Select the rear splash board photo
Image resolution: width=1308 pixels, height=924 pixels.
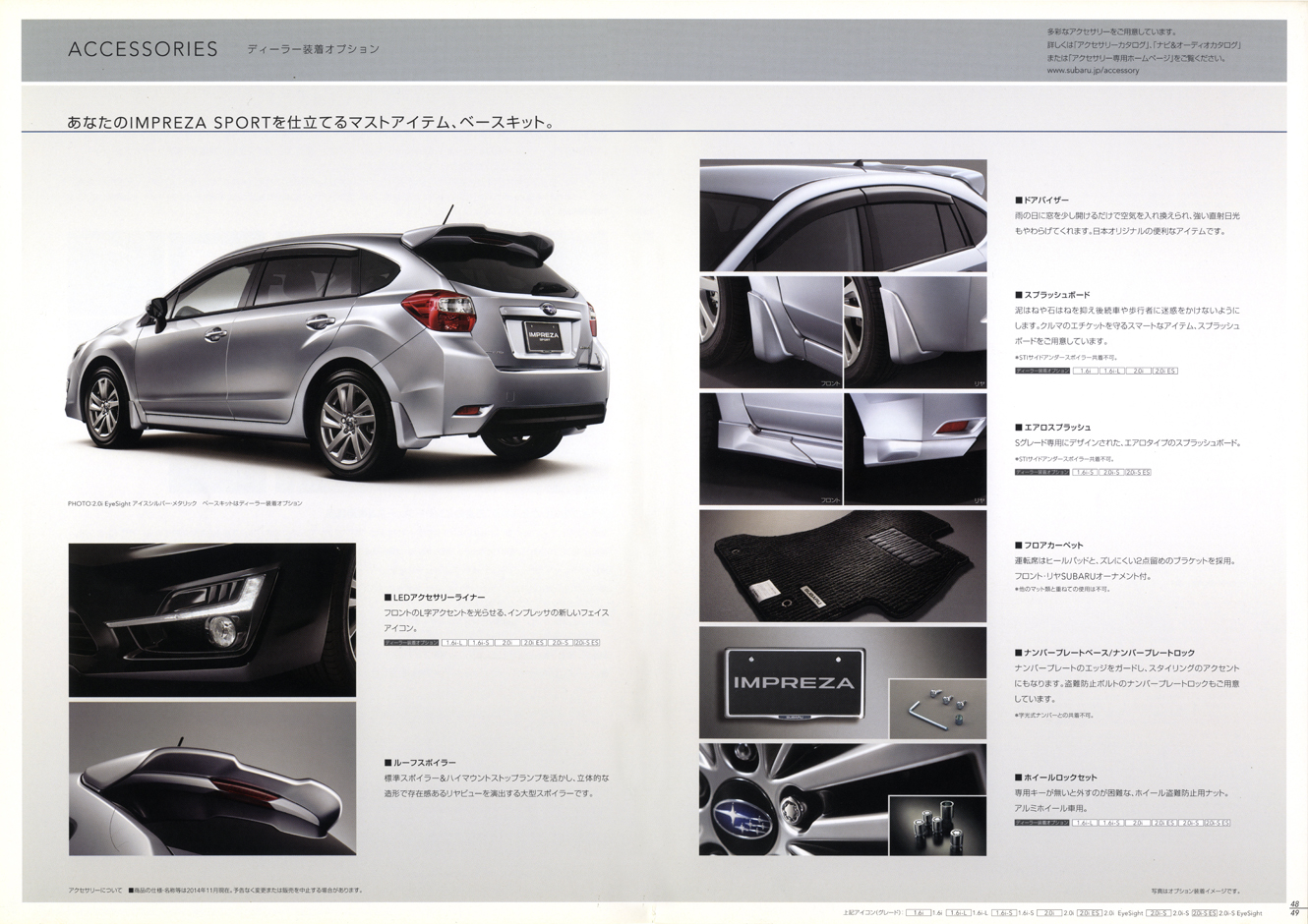pyautogui.click(x=916, y=331)
